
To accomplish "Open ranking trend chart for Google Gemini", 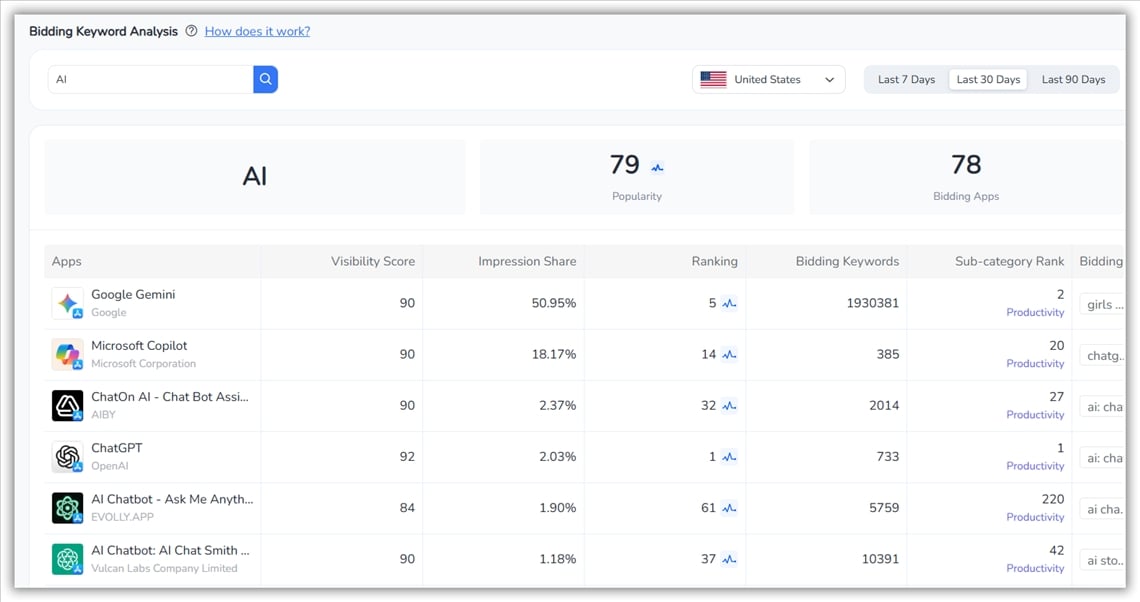I will [729, 303].
